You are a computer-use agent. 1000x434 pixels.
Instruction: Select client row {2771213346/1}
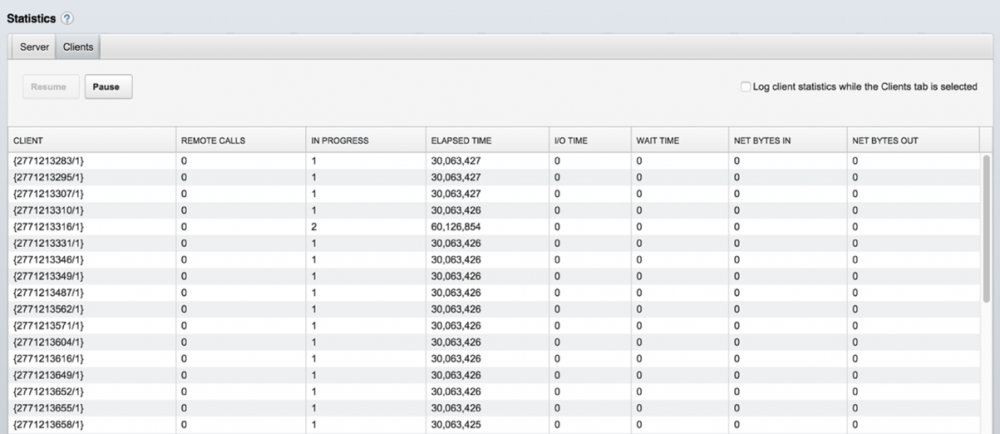click(x=494, y=260)
